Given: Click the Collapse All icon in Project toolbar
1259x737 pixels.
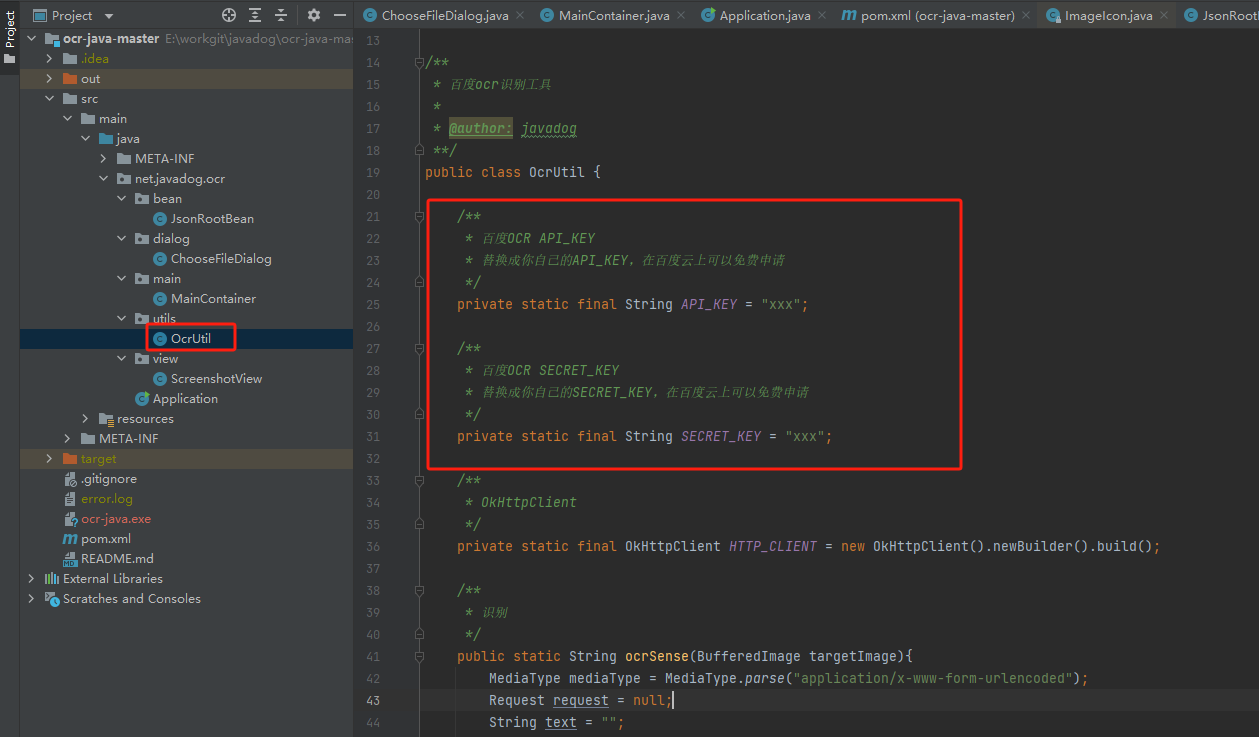Looking at the screenshot, I should coord(279,15).
